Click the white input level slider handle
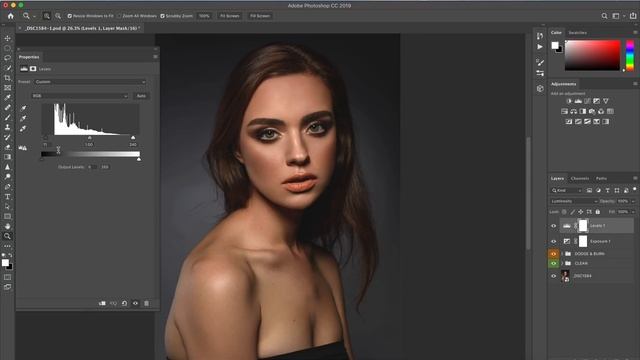640x360 pixels. point(133,138)
